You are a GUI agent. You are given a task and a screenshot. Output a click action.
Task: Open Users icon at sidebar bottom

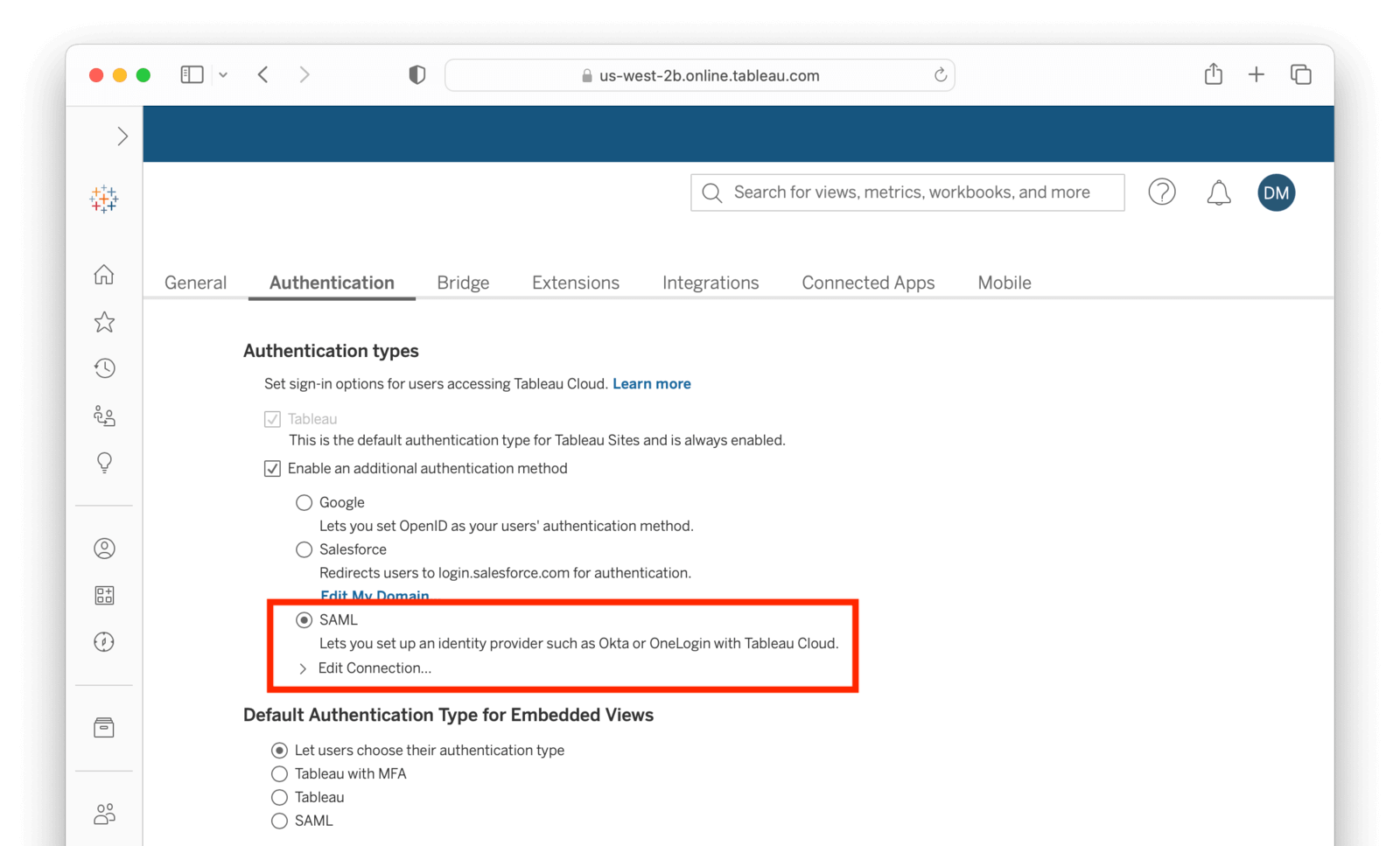pyautogui.click(x=104, y=815)
